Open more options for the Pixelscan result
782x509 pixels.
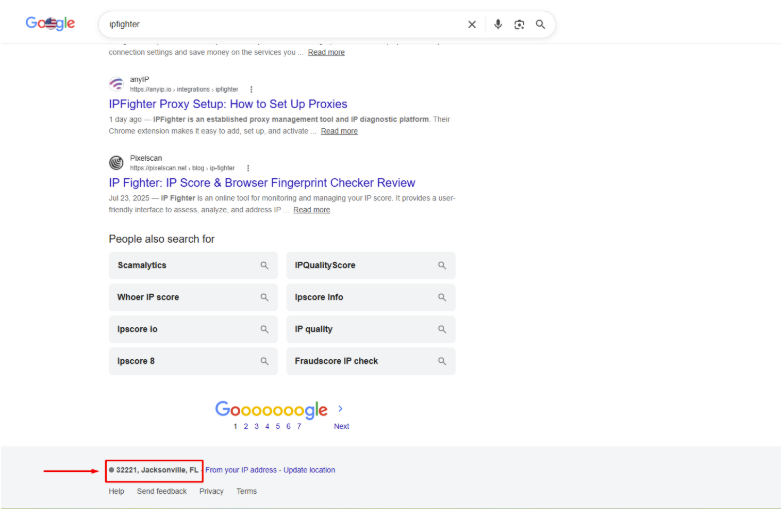pos(248,168)
